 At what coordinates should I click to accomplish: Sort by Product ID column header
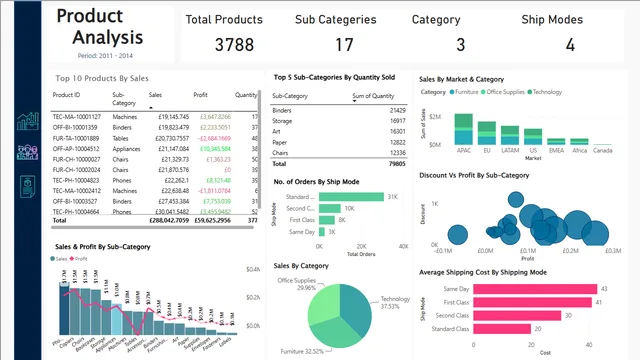66,95
